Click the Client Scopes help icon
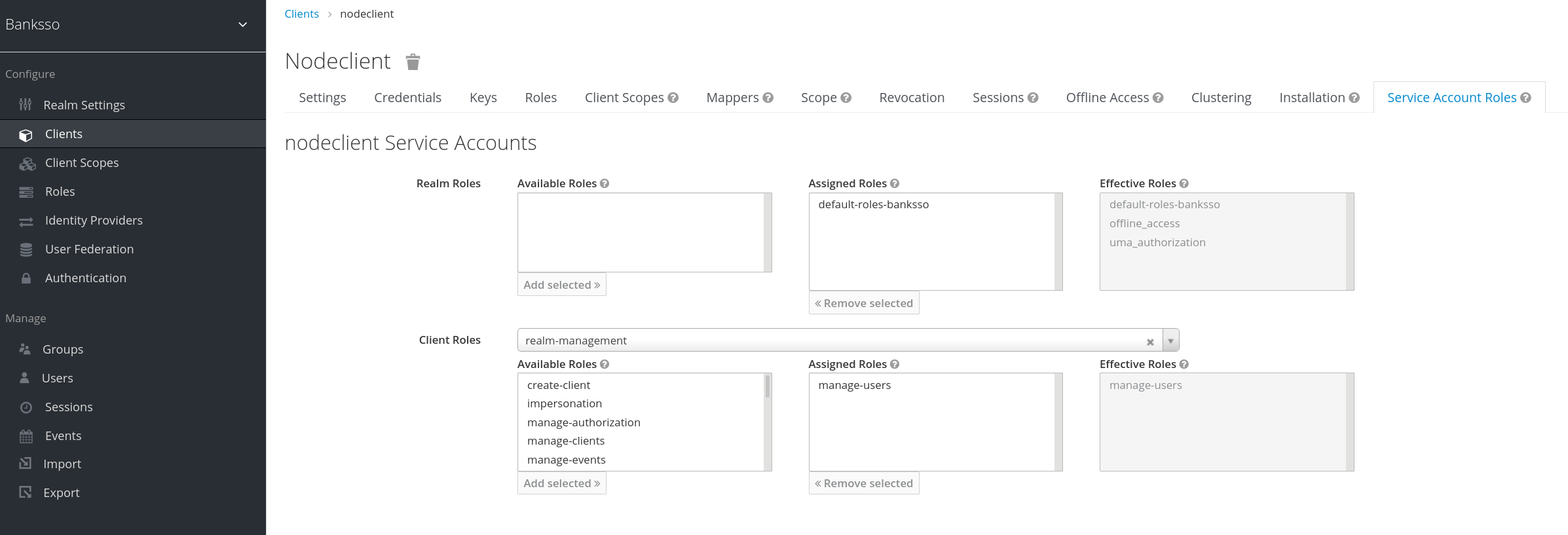Viewport: 1568px width, 535px height. pos(673,98)
